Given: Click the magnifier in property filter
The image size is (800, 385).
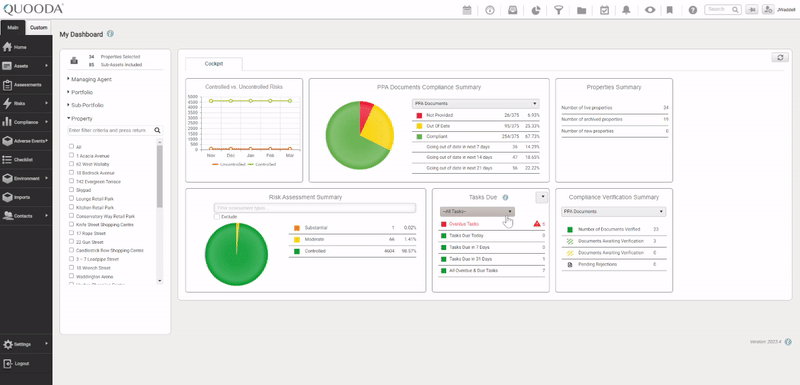Looking at the screenshot, I should [158, 131].
